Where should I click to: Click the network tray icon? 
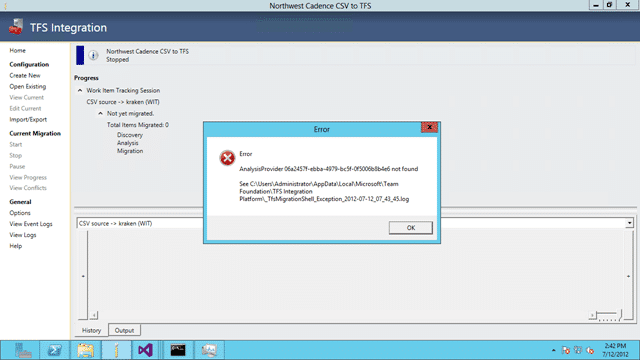(578, 350)
